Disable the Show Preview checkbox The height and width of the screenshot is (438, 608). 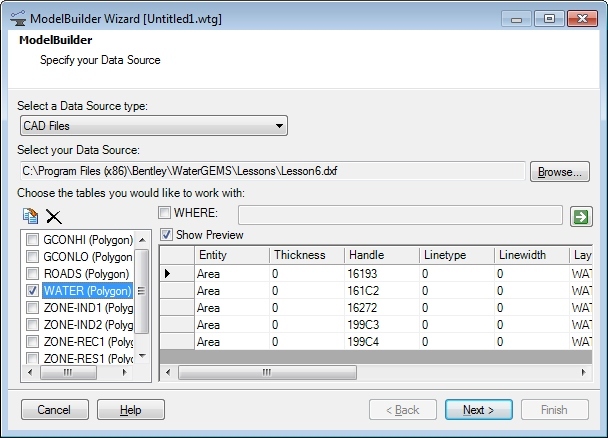tap(166, 235)
